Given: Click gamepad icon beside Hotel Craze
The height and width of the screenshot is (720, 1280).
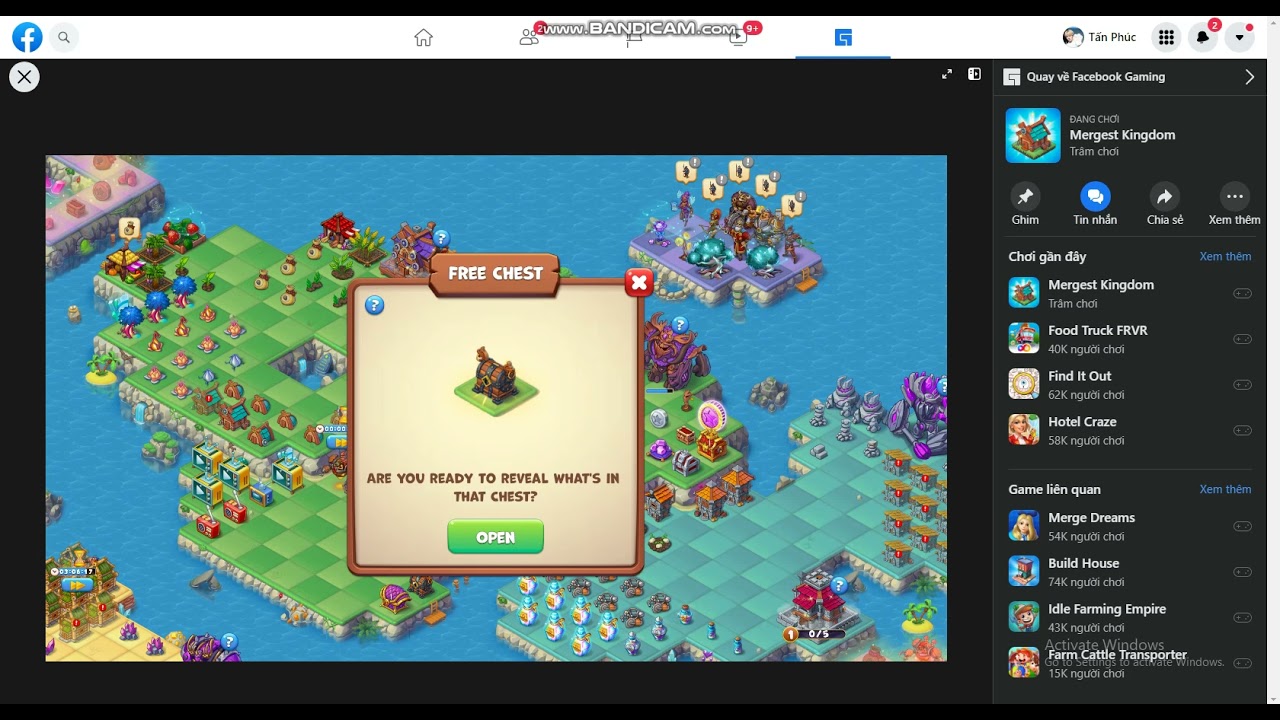Looking at the screenshot, I should coord(1242,431).
